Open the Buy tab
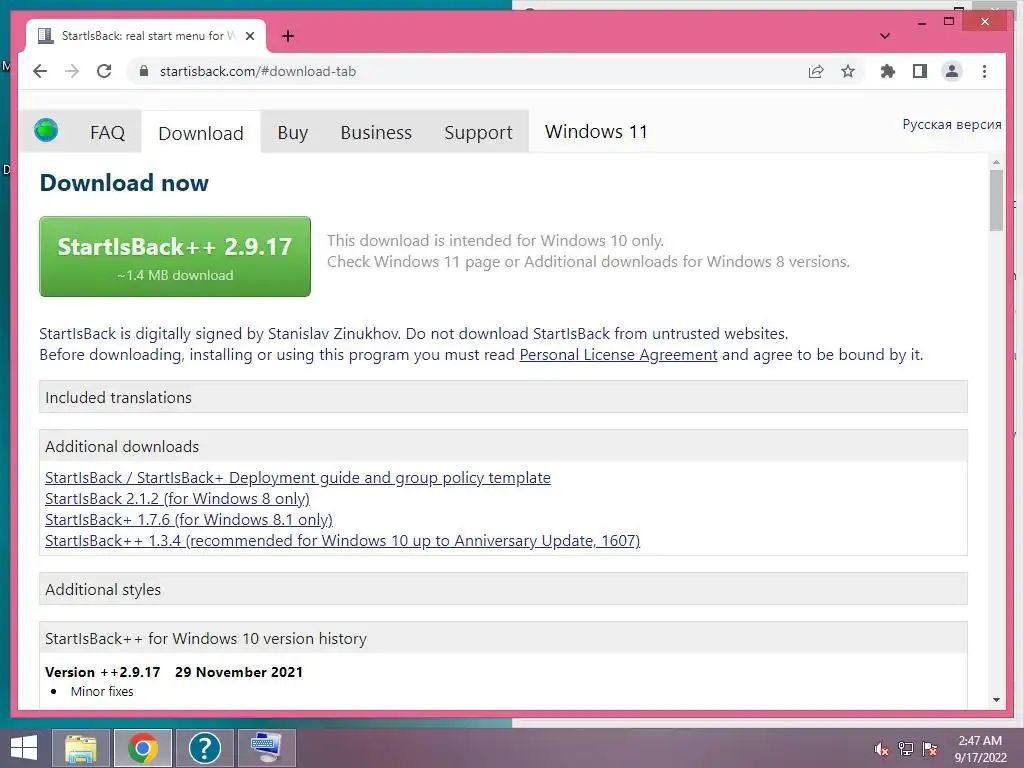The width and height of the screenshot is (1024, 768). click(292, 133)
